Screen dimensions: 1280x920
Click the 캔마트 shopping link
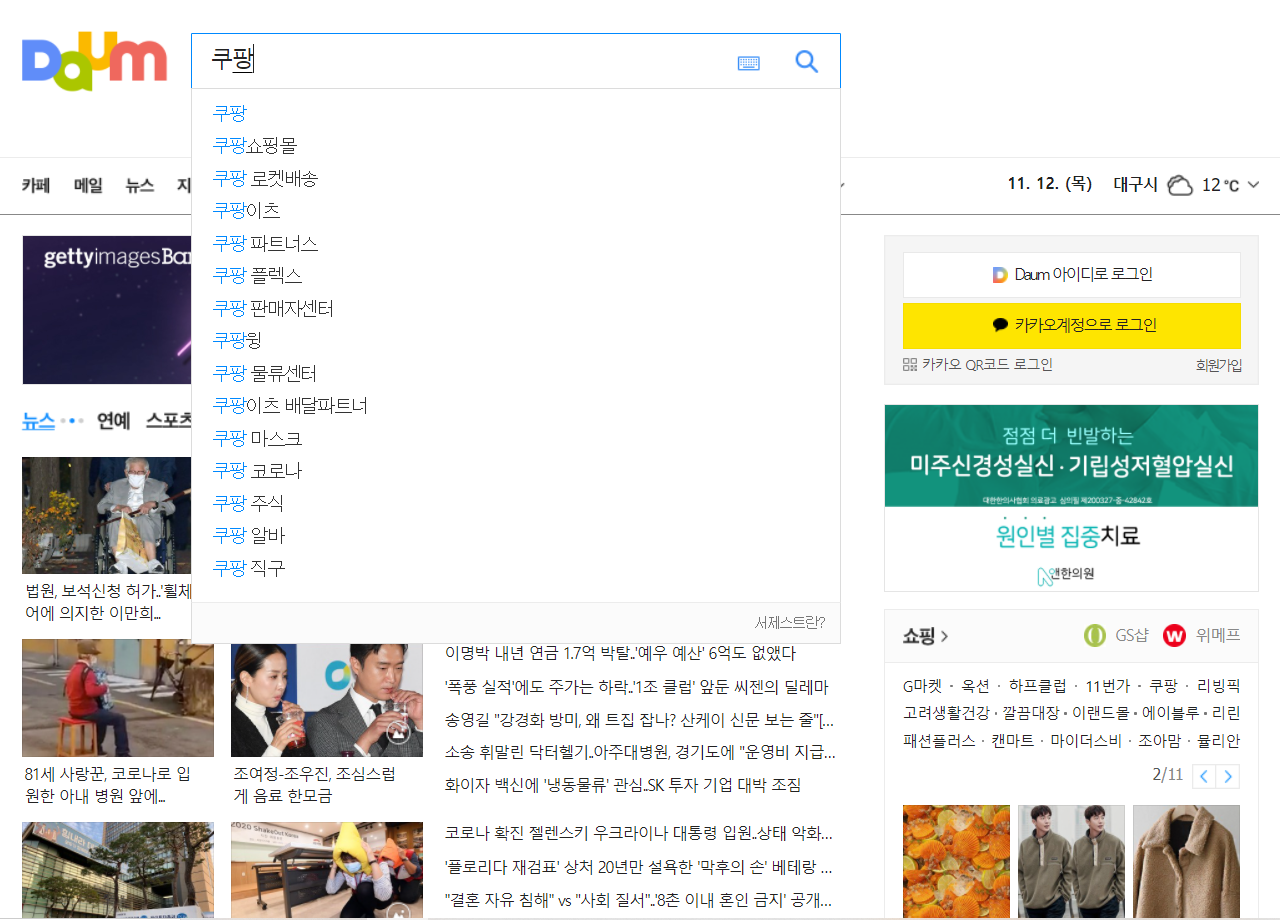(1012, 741)
